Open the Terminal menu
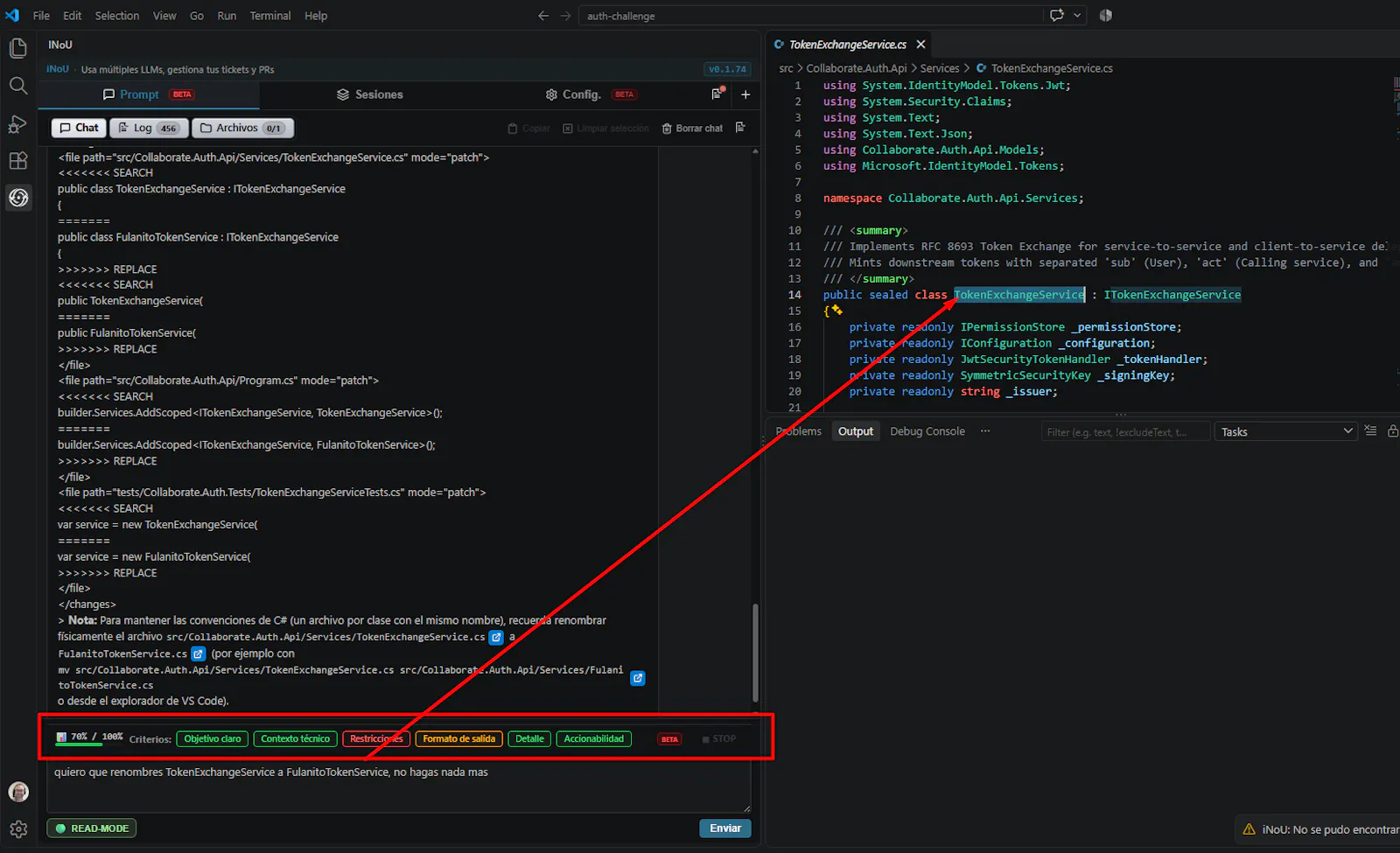This screenshot has width=1400, height=853. pyautogui.click(x=270, y=16)
